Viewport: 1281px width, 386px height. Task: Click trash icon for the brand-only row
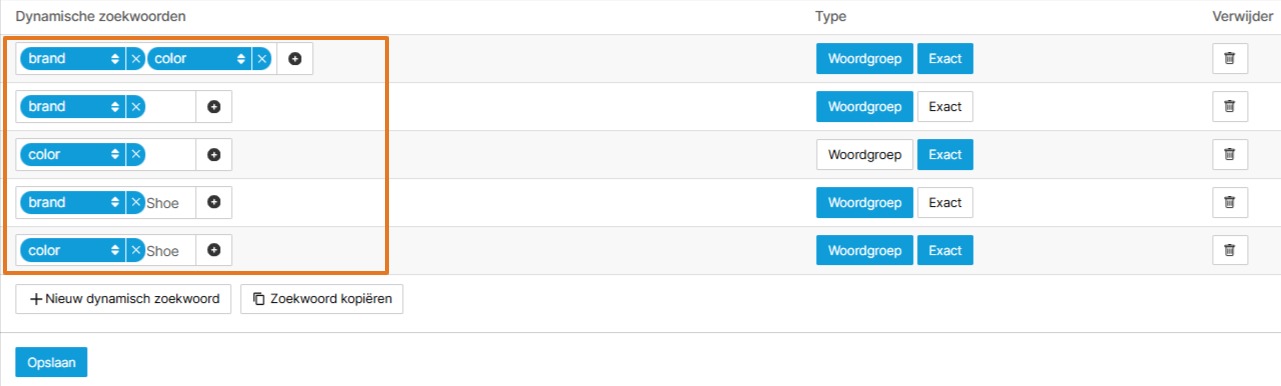click(x=1230, y=107)
